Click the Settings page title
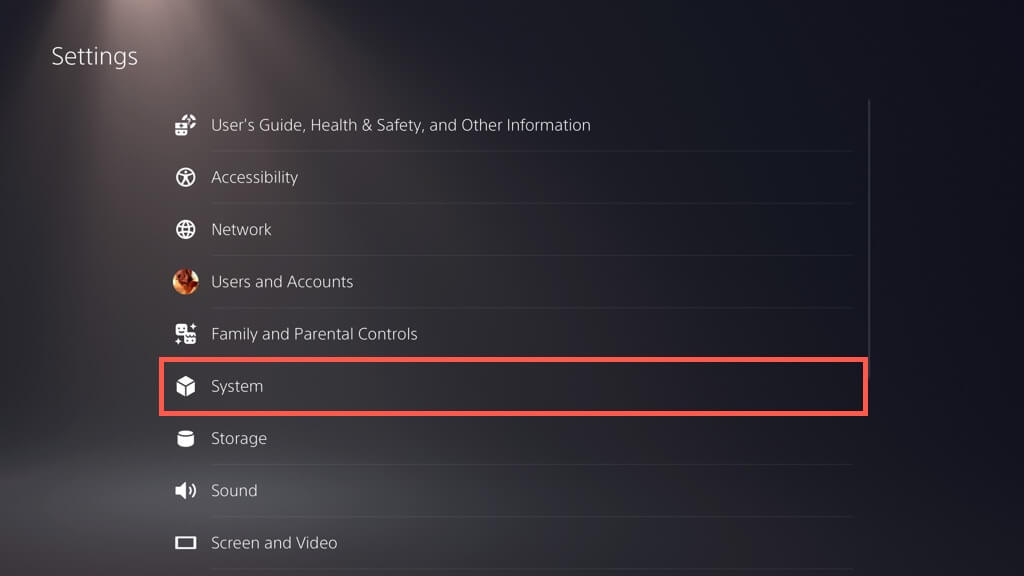Viewport: 1024px width, 576px height. click(95, 56)
